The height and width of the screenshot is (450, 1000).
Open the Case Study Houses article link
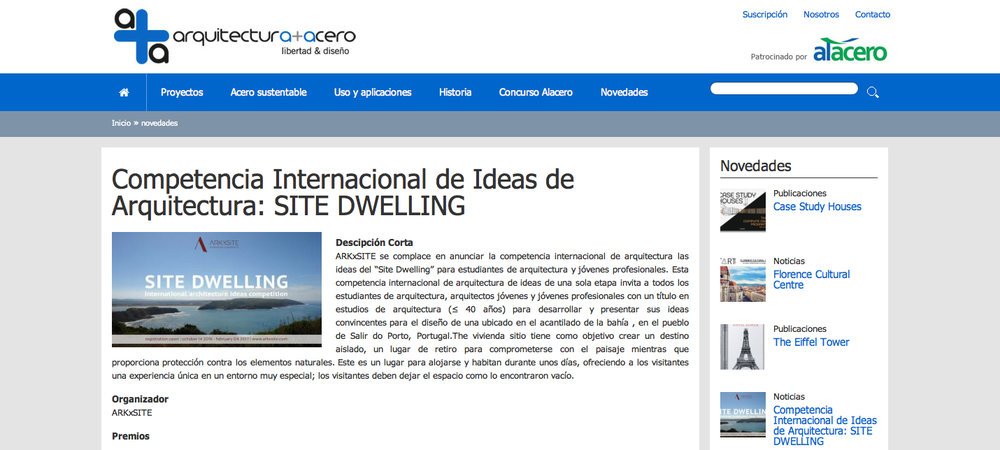tap(817, 207)
